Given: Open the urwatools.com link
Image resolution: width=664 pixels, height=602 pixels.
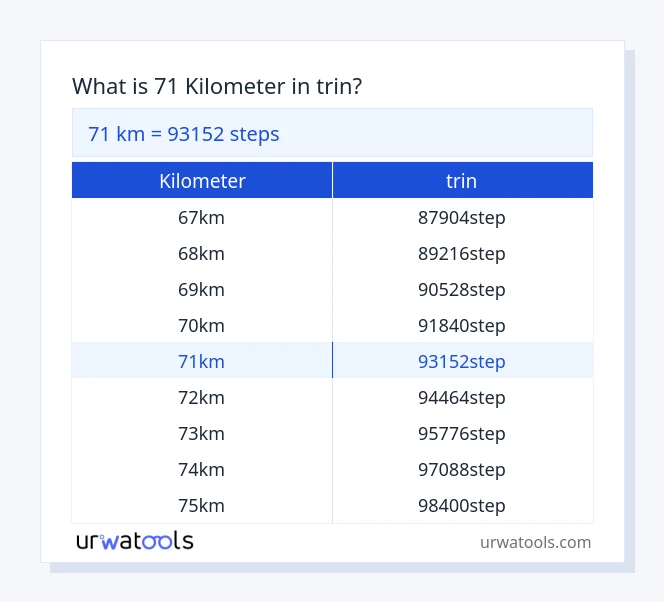Looking at the screenshot, I should (535, 542).
